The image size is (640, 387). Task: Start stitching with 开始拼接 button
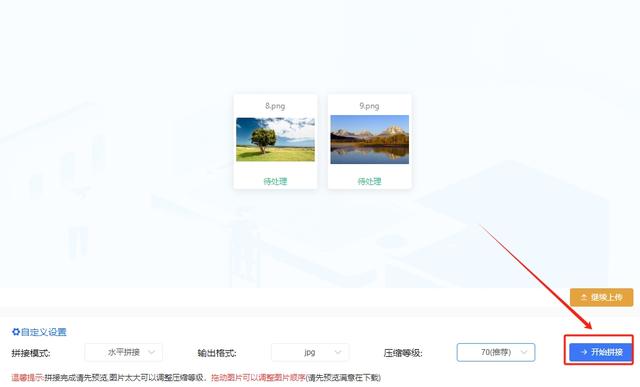[601, 352]
